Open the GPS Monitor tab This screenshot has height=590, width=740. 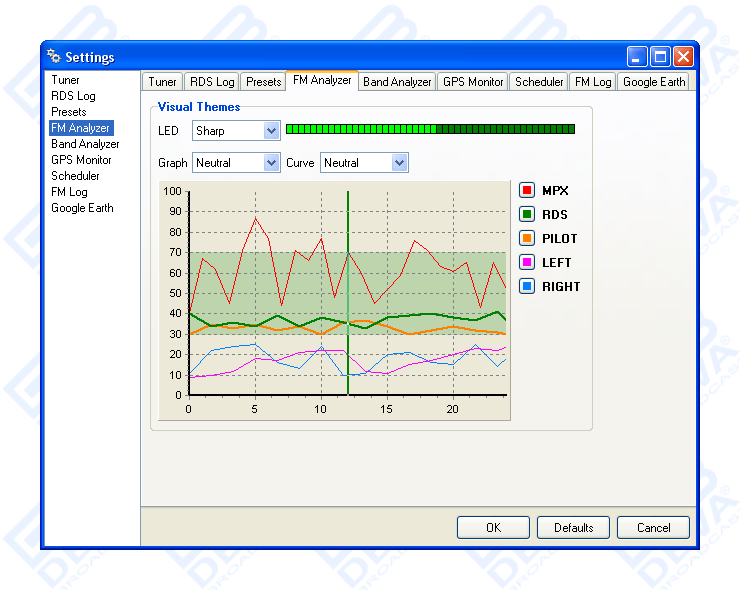pyautogui.click(x=473, y=82)
